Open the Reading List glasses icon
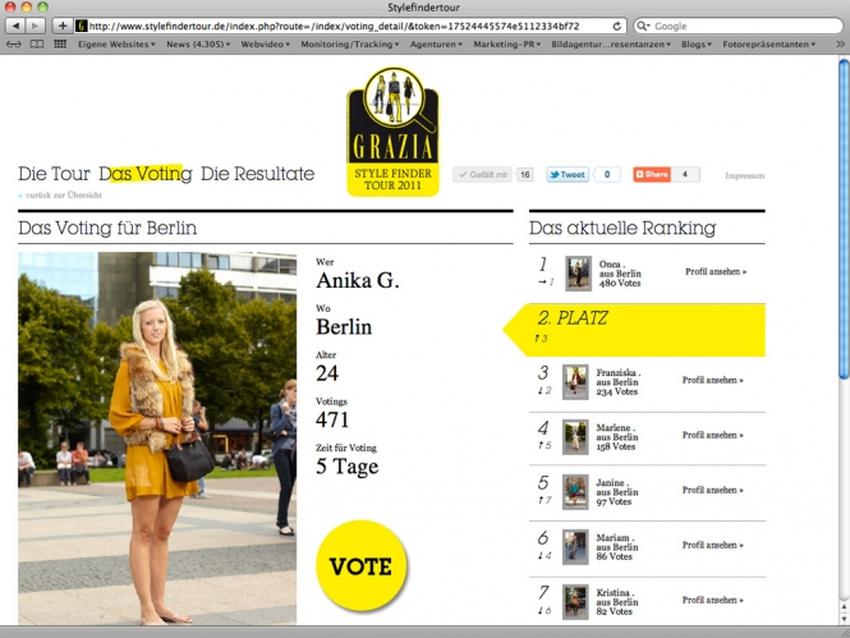 [14, 44]
